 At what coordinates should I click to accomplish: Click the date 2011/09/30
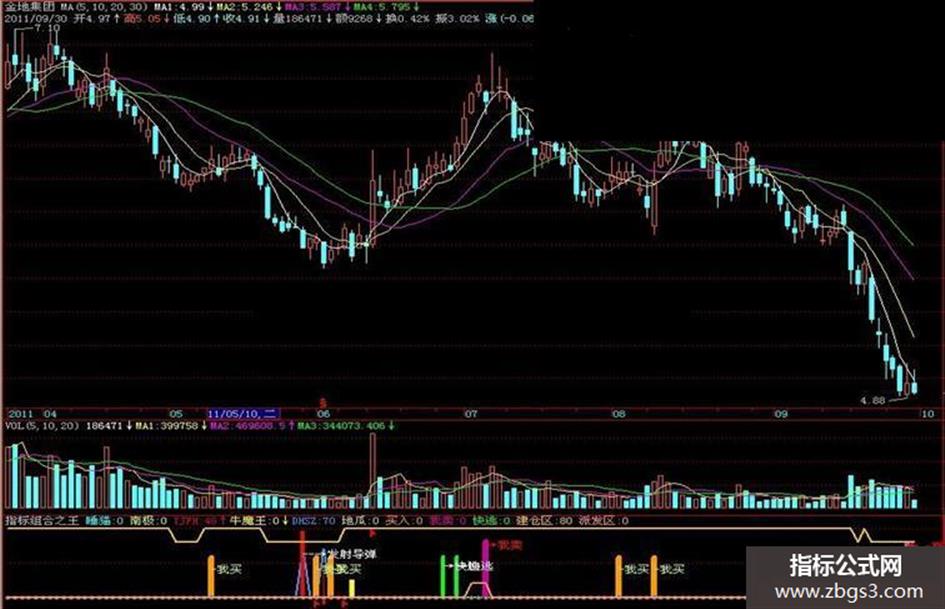35,19
